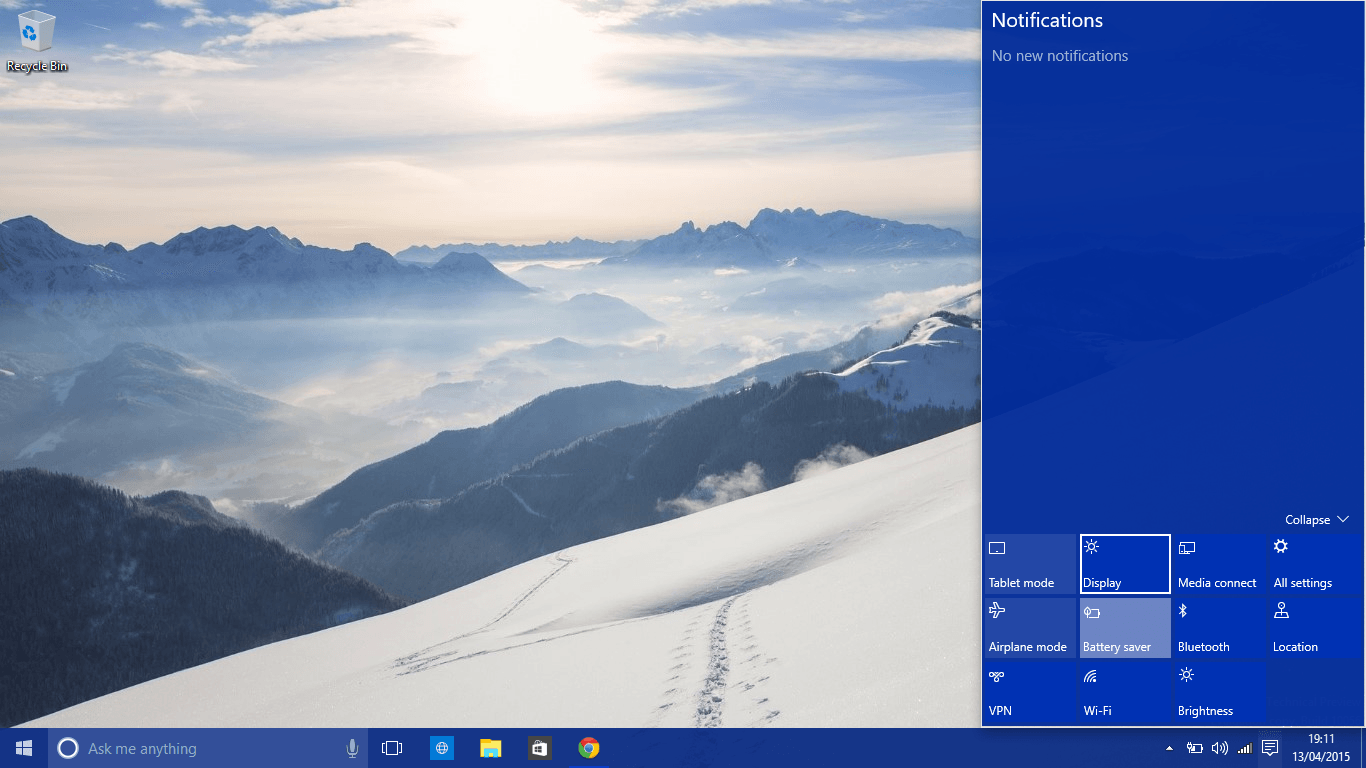The width and height of the screenshot is (1366, 768).
Task: Open the Display quick action tile
Action: pyautogui.click(x=1125, y=564)
